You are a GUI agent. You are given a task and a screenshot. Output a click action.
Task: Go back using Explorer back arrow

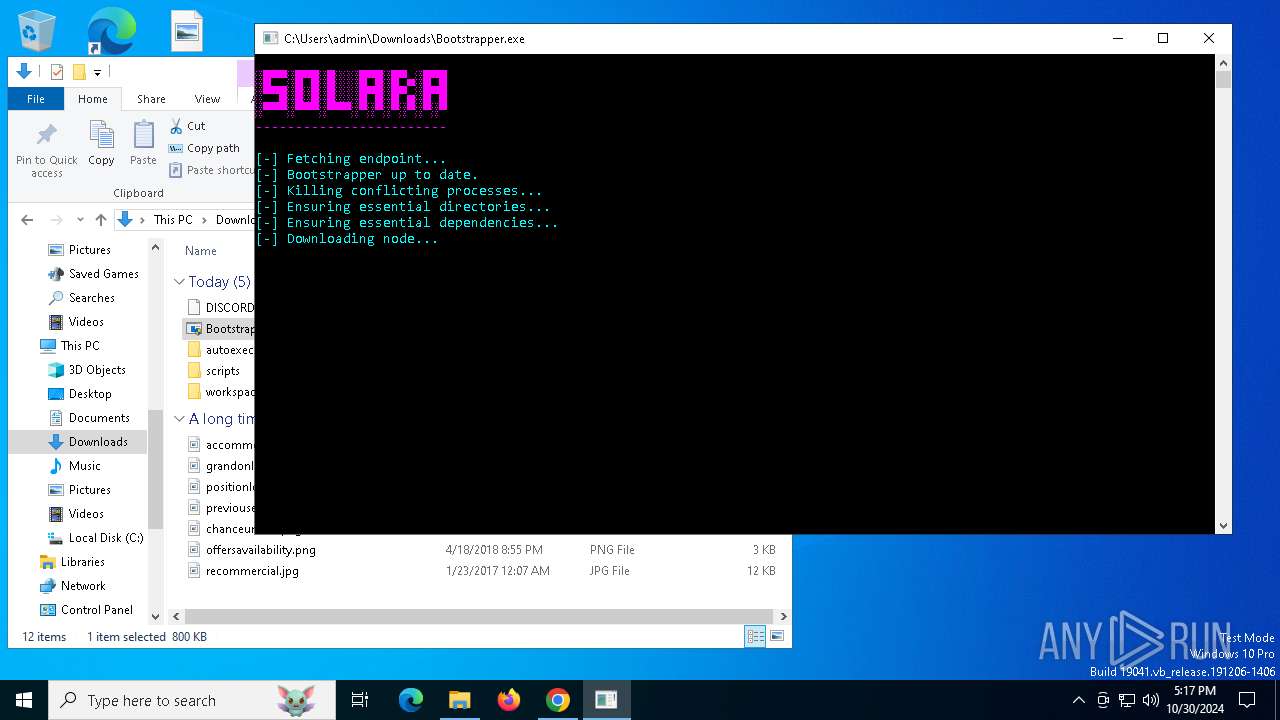click(x=27, y=220)
